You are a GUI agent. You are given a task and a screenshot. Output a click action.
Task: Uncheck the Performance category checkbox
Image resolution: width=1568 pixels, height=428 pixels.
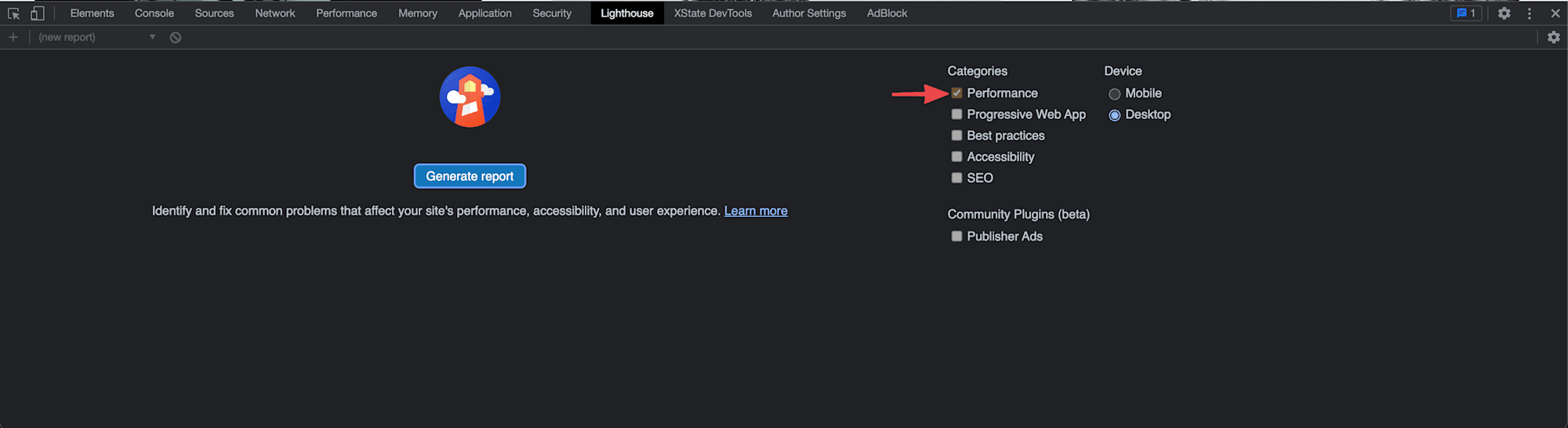956,92
